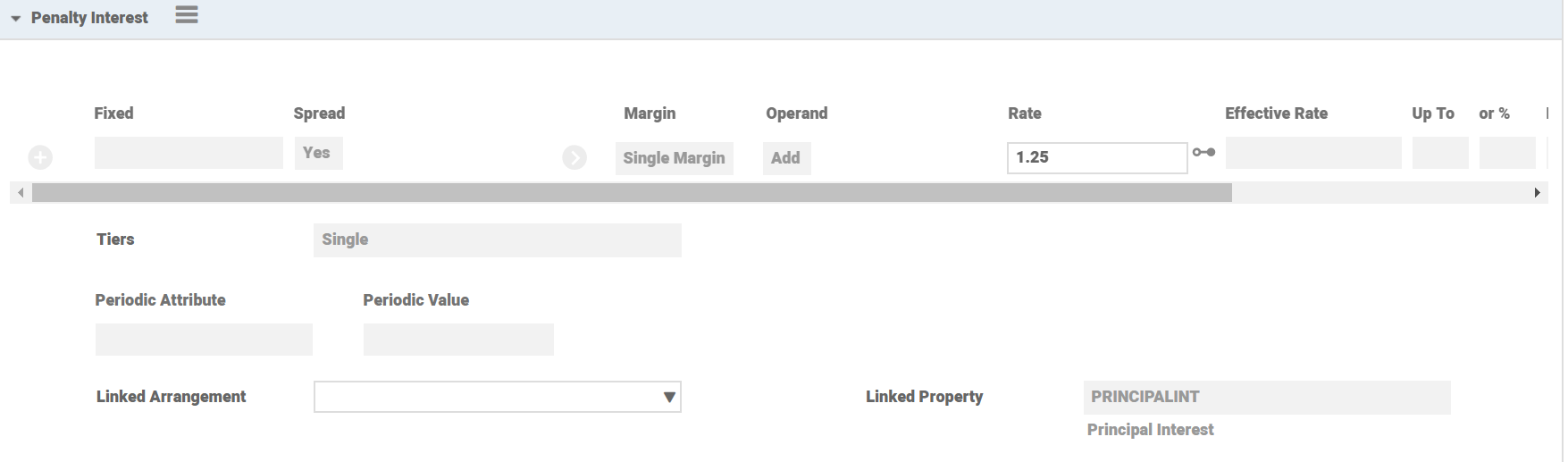Click the plus icon to add row
Screen dimensions: 1568x462
point(40,158)
